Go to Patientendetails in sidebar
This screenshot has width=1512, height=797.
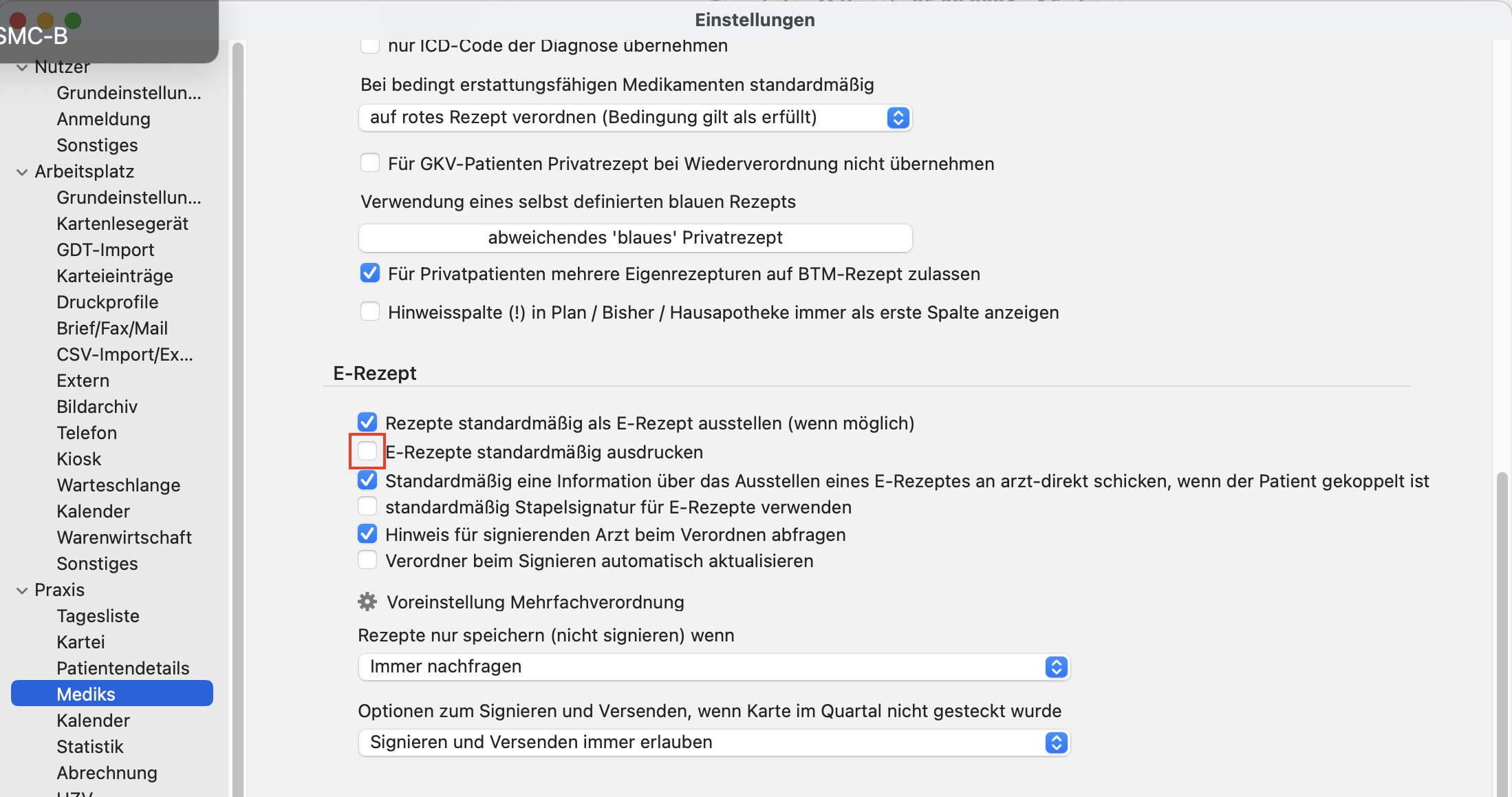[122, 668]
